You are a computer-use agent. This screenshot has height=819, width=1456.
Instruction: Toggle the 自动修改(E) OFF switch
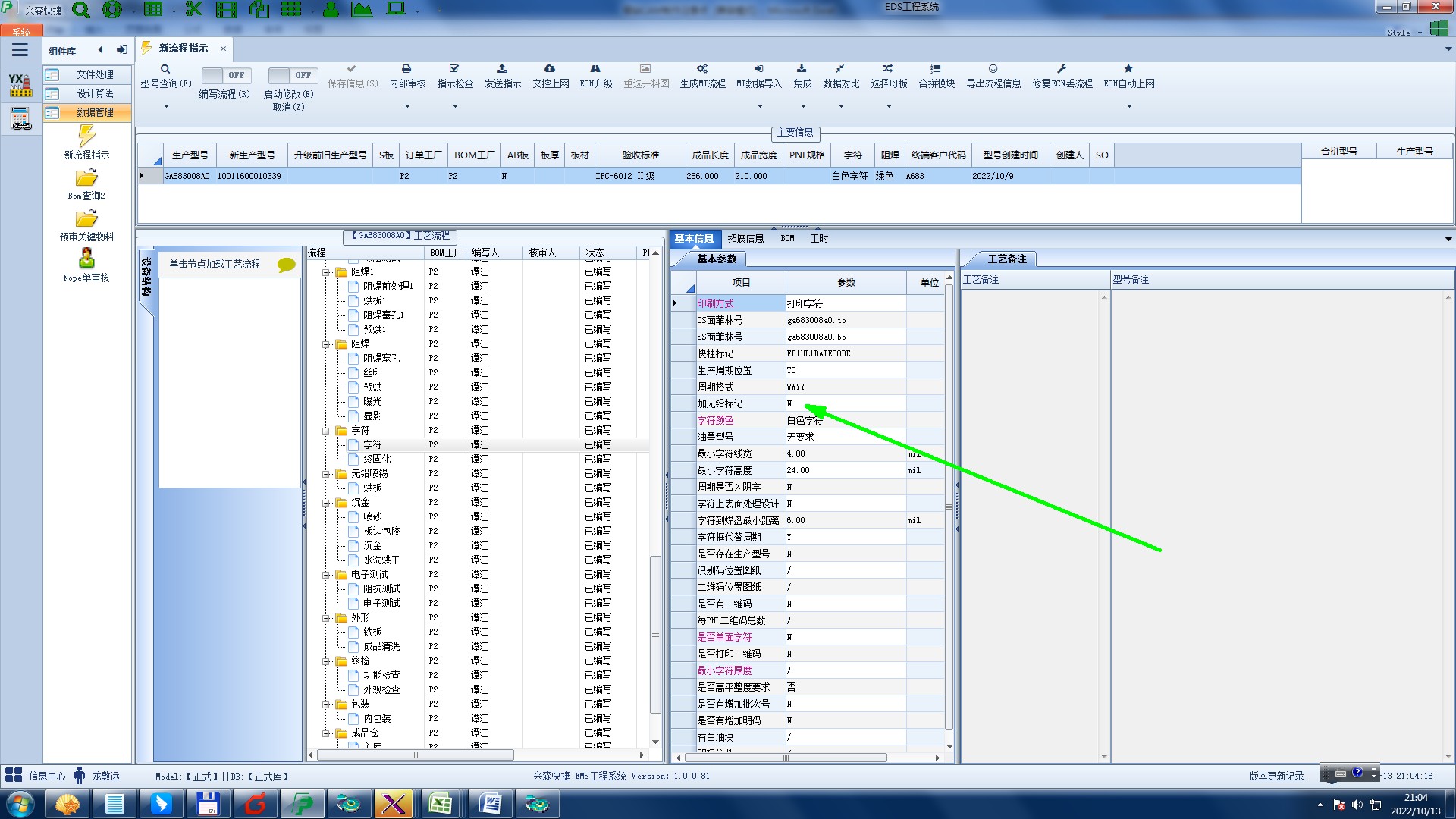(x=292, y=75)
